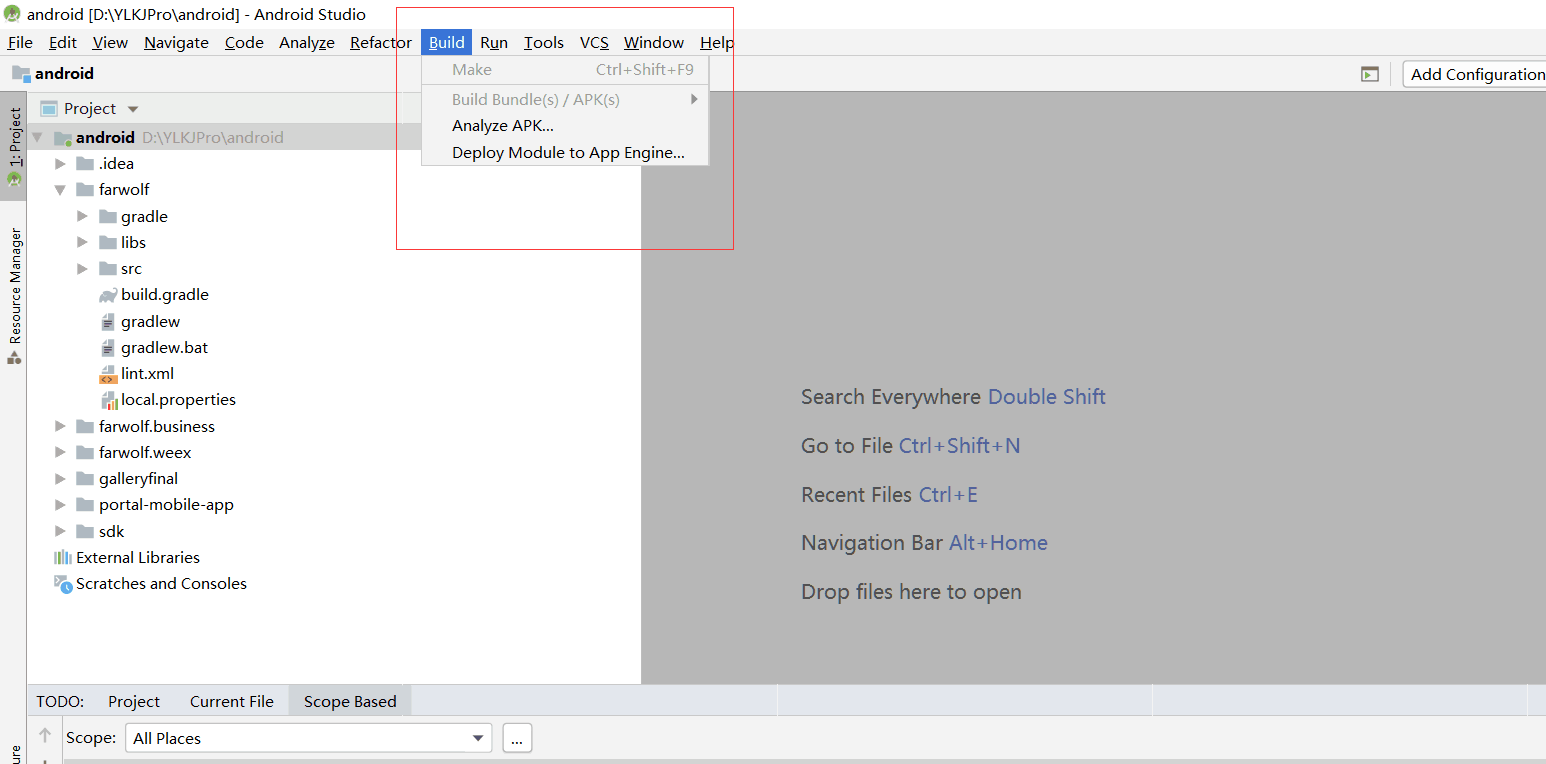The width and height of the screenshot is (1546, 764).
Task: Open the All Places scope dropdown
Action: [x=308, y=738]
